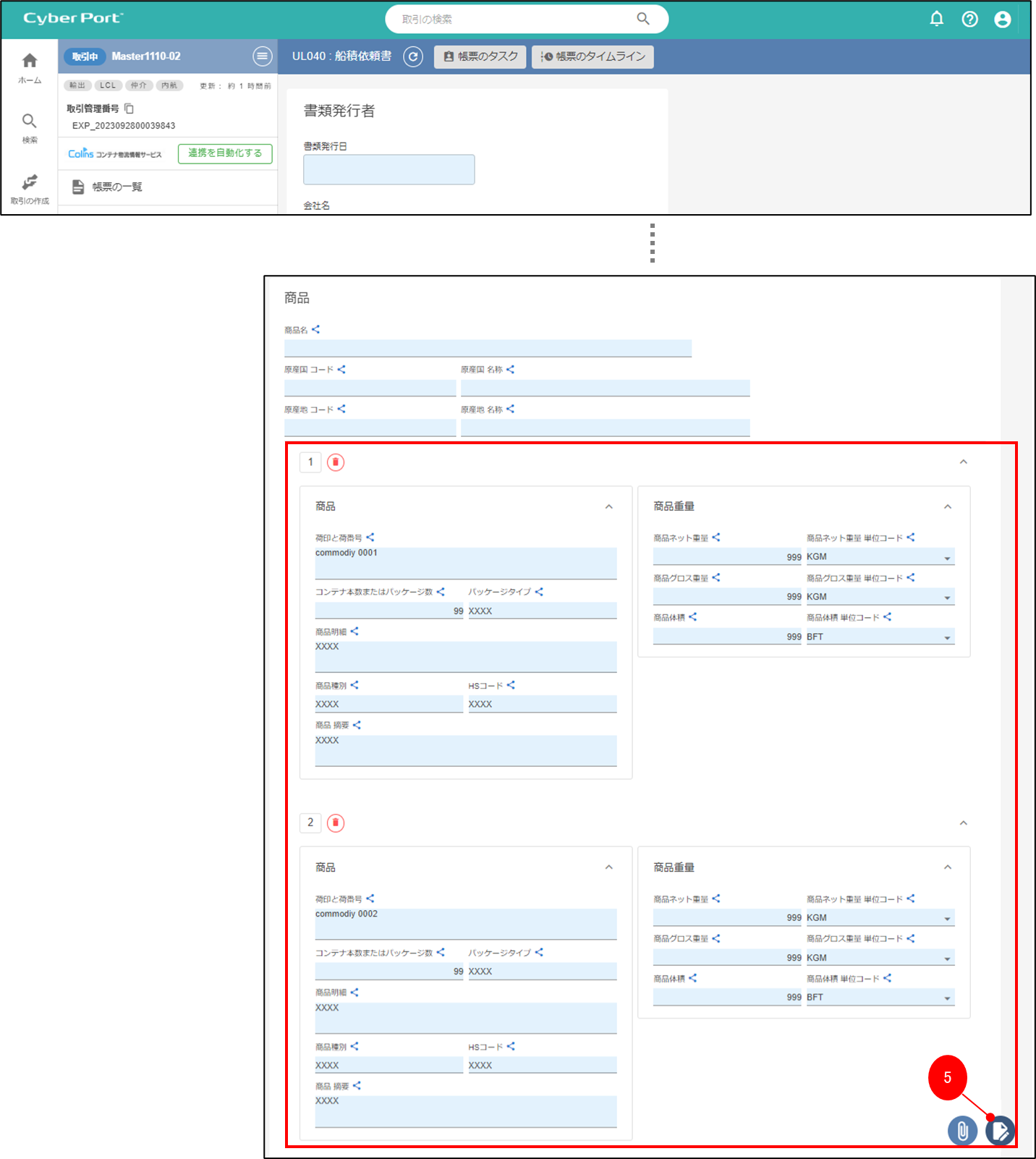
Task: Open the hamburger menu next to Master1110-02
Action: 262,56
